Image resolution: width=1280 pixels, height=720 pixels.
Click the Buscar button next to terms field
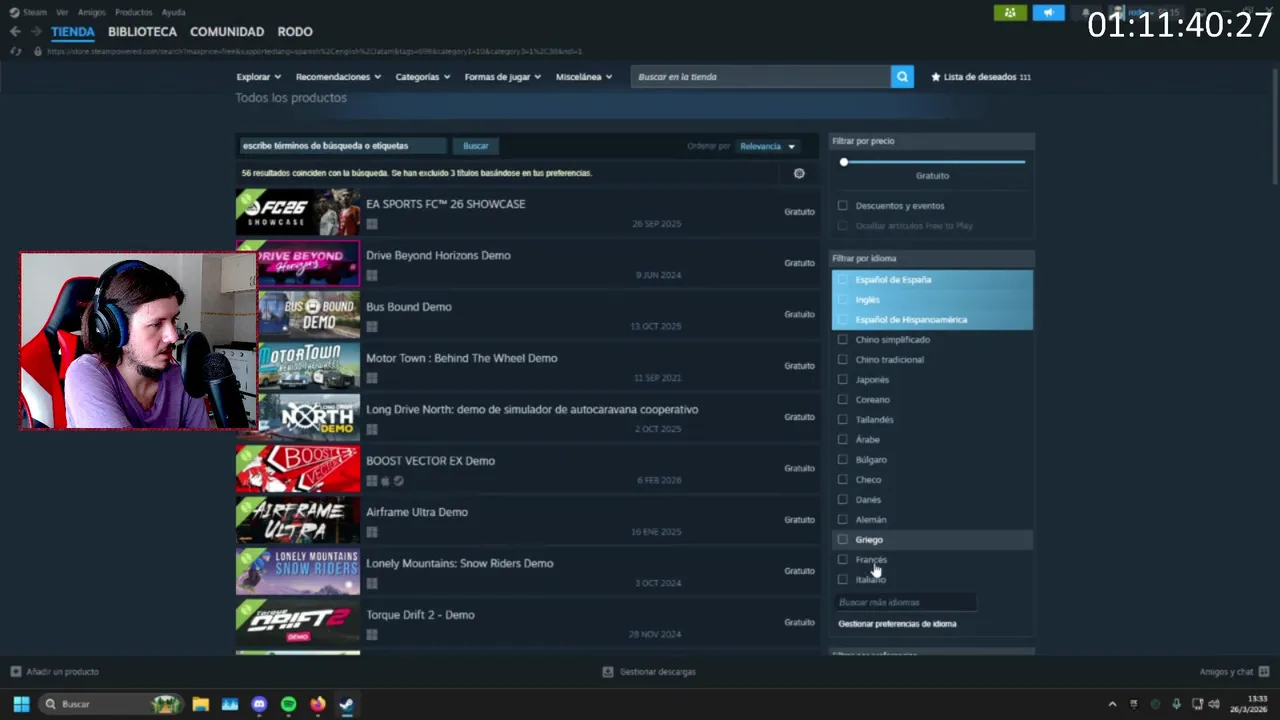[x=476, y=146]
